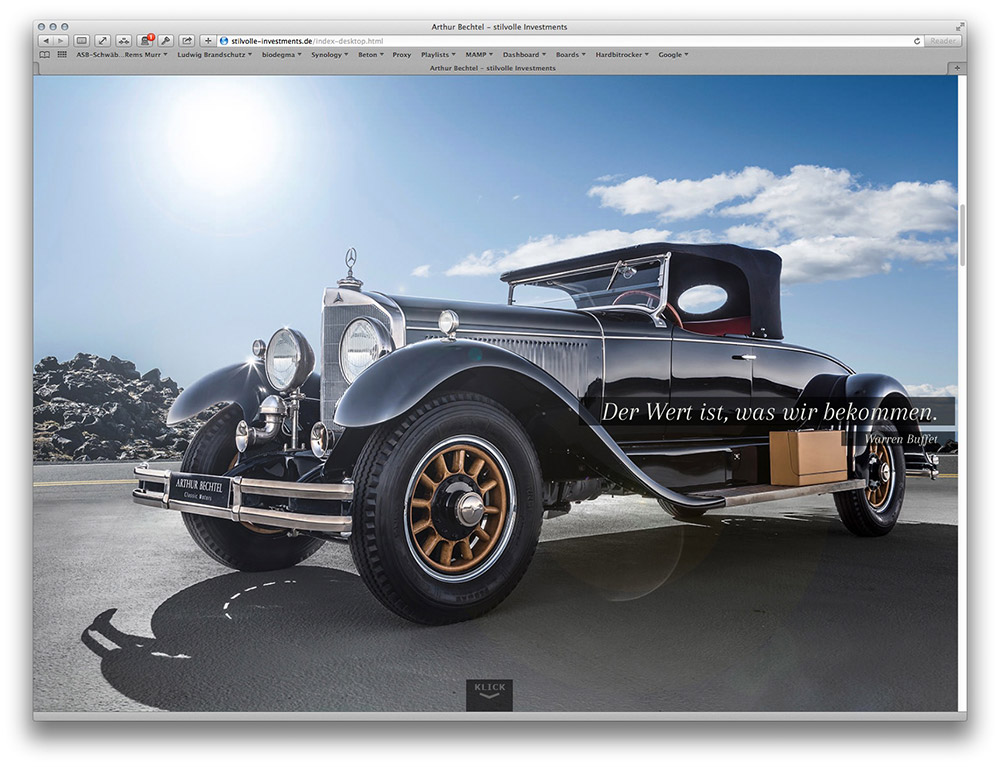
Task: Click the Arthur Bechtel Classic Motors plate
Action: 200,489
